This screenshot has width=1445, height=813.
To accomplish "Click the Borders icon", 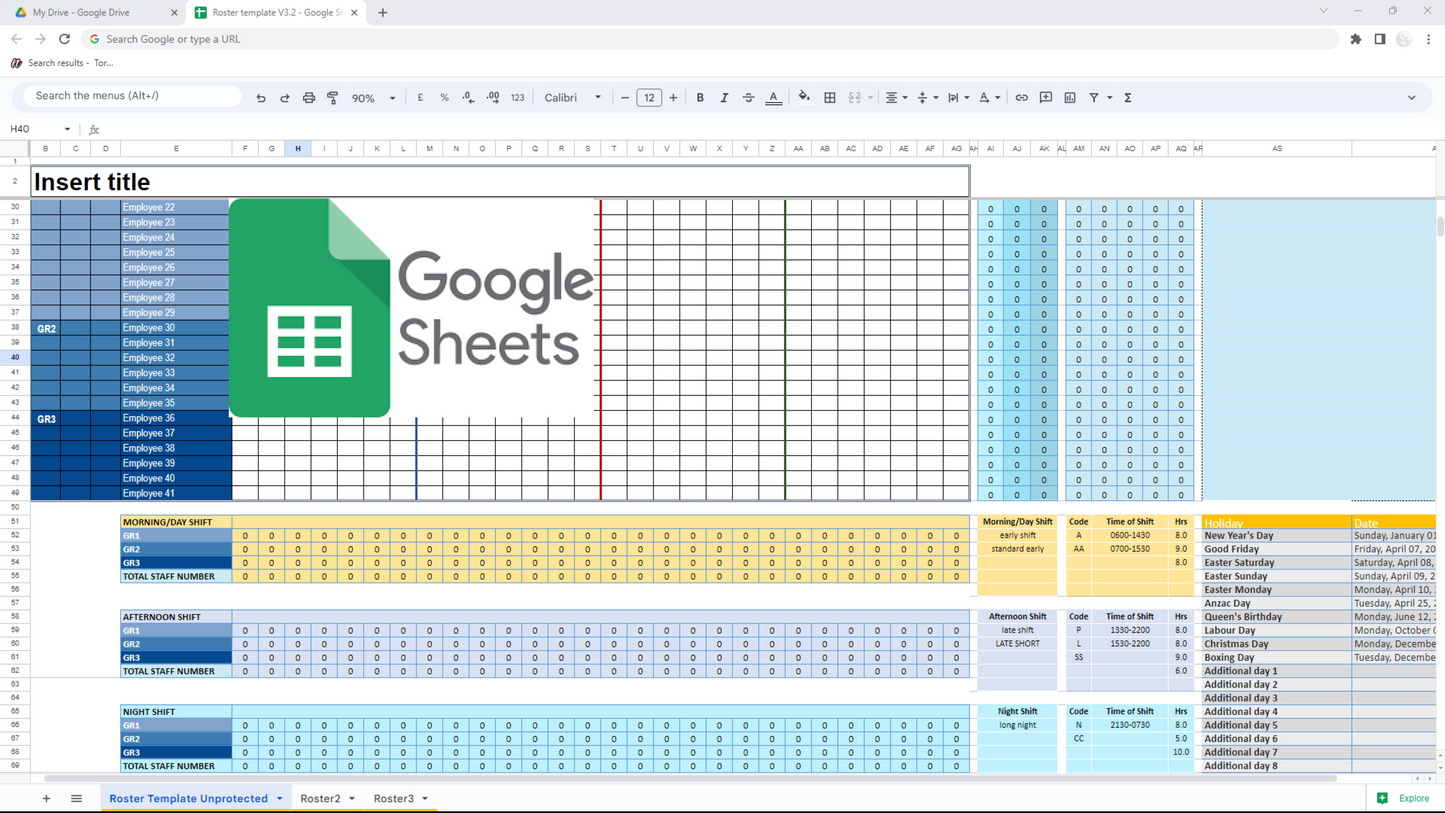I will pos(830,98).
